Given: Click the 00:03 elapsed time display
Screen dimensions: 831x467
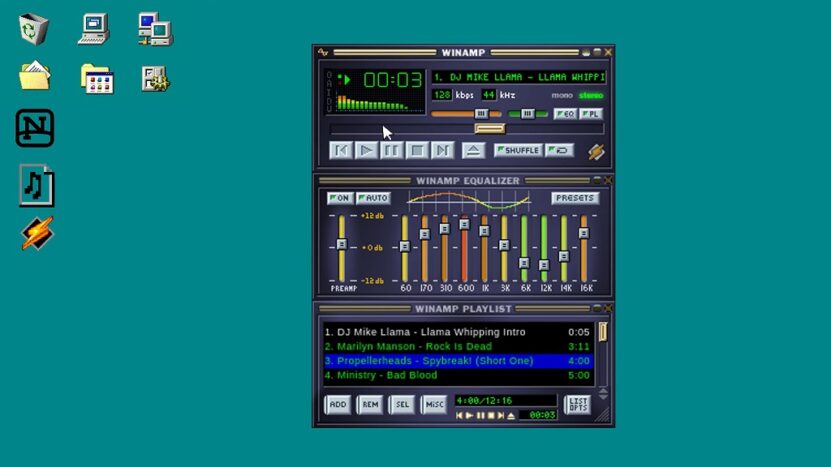Looking at the screenshot, I should 392,80.
